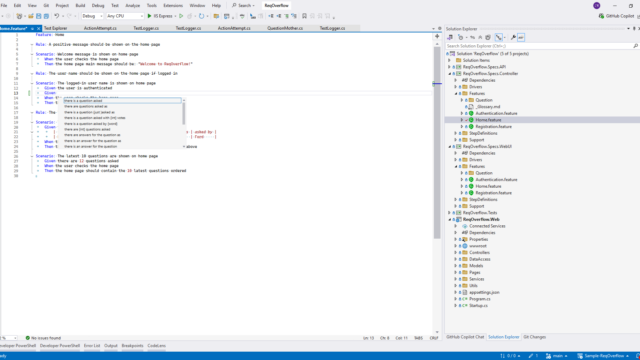Click the editor vertical scrollbar thumb
Viewport: 640px width, 360px height.
click(x=437, y=142)
